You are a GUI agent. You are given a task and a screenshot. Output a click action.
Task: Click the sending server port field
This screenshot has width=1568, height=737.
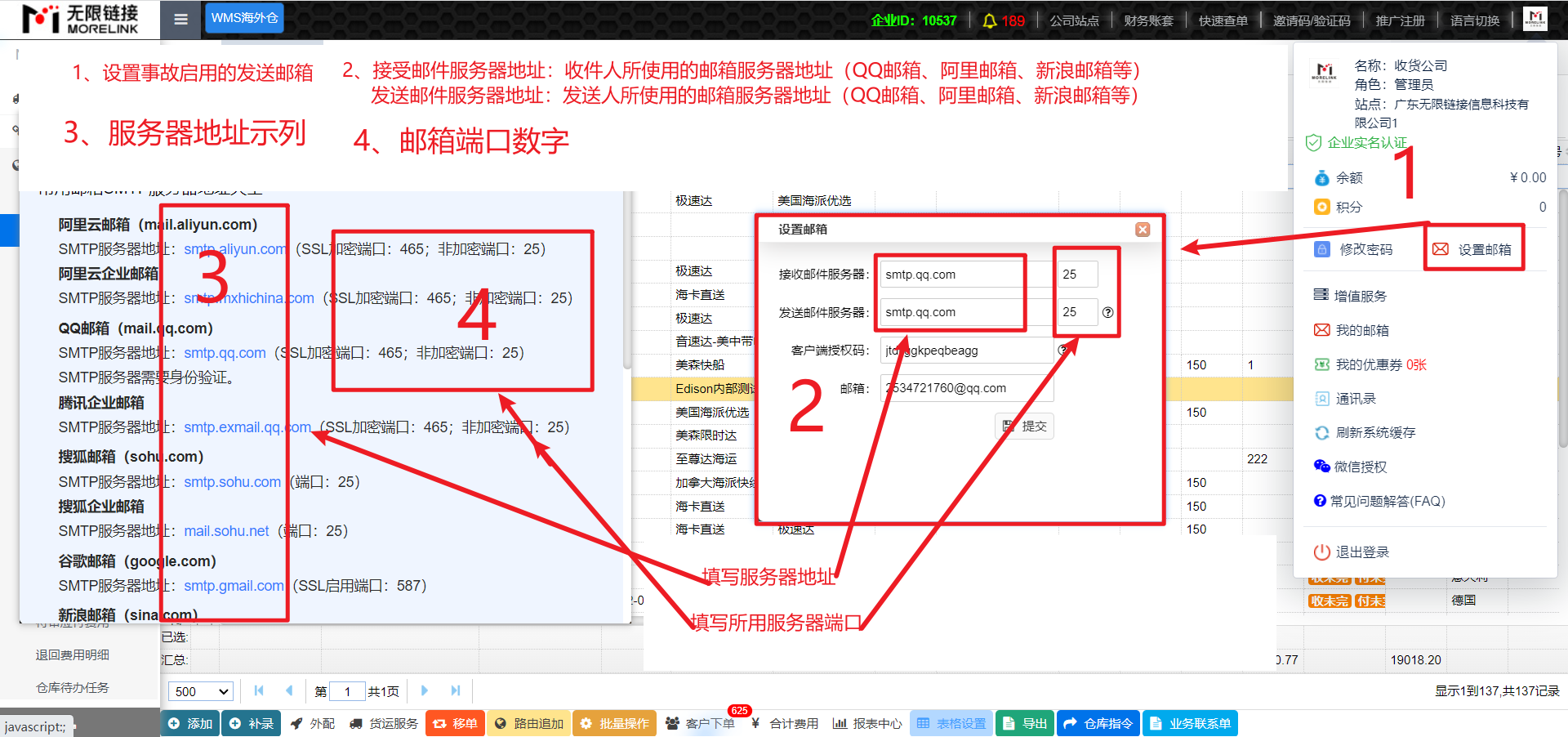tap(1077, 312)
